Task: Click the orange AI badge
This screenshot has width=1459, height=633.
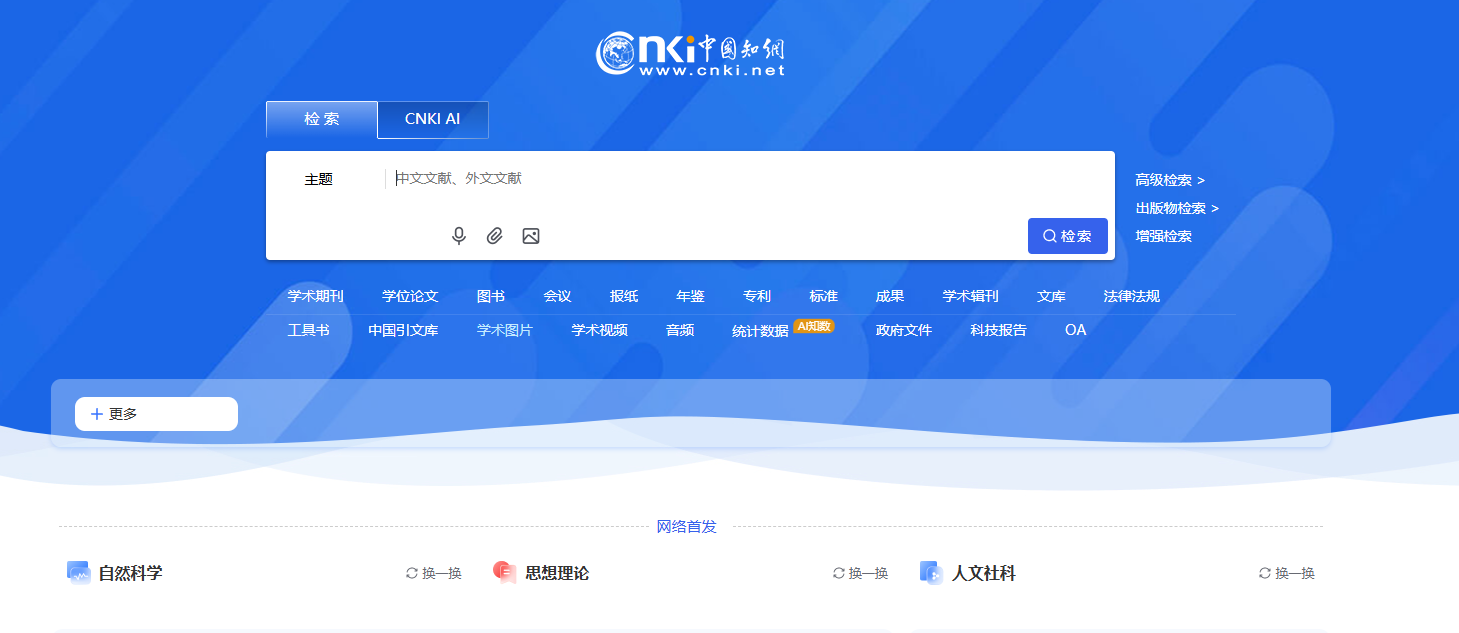Action: (x=814, y=326)
